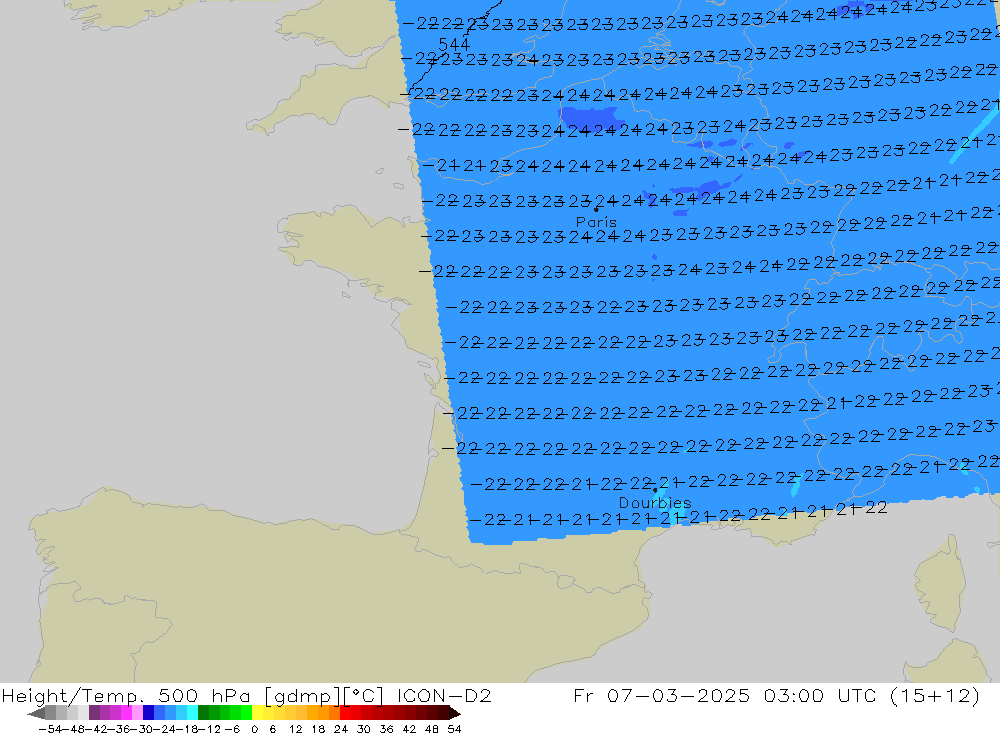Click the Dourbies location dot marker
1000x733 pixels.
pyautogui.click(x=655, y=490)
